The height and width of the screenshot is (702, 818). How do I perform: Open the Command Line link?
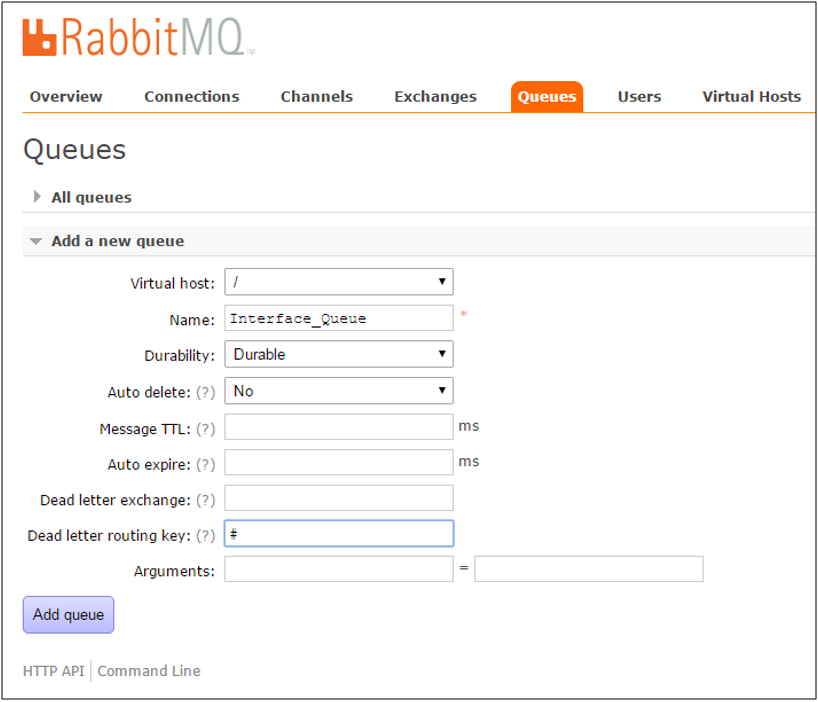click(149, 671)
